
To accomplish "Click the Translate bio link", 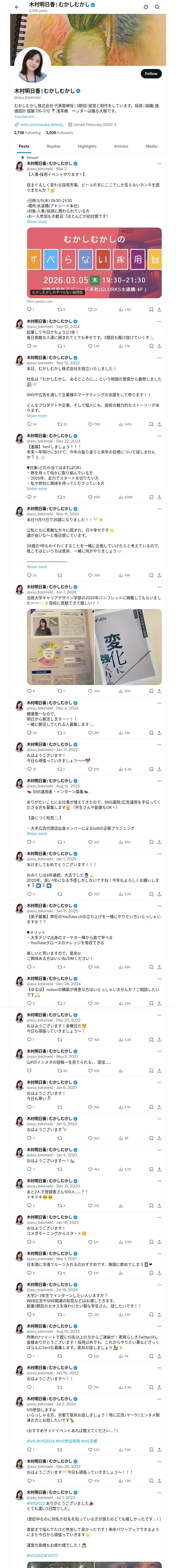I will 24,116.
